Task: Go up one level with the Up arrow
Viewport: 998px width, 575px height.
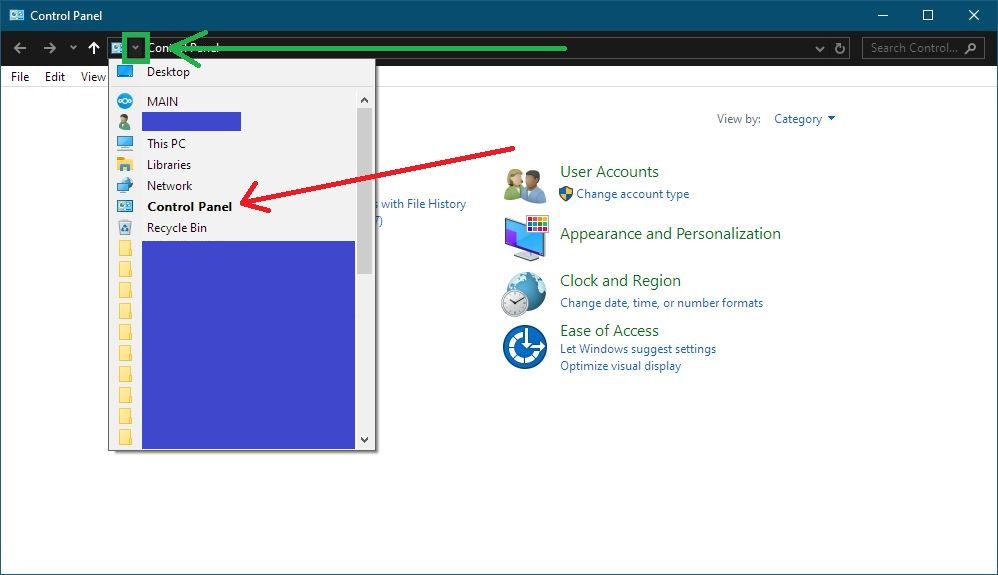Action: tap(94, 48)
